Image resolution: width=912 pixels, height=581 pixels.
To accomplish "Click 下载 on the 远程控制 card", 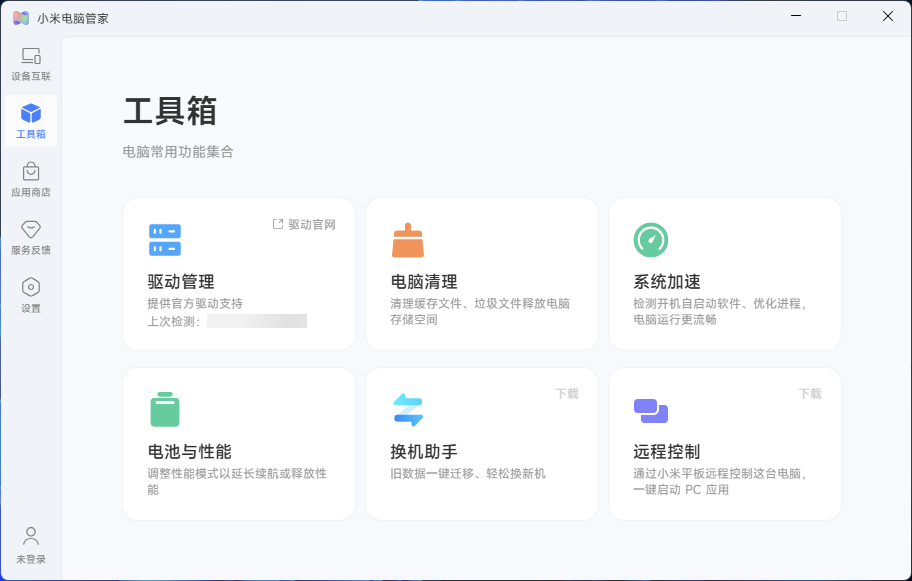I will pos(809,394).
